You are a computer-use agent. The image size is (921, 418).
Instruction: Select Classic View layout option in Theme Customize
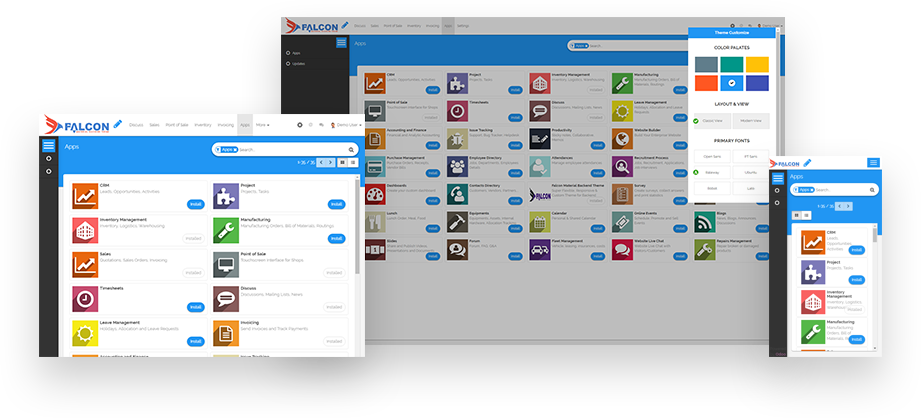(712, 121)
